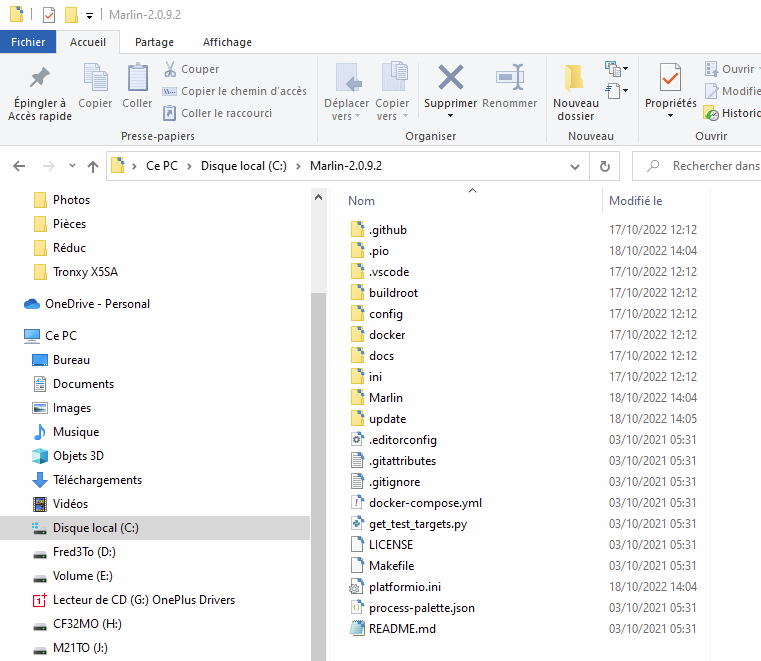Click the title bar new folder quick-access icon
761x661 pixels.
71,15
